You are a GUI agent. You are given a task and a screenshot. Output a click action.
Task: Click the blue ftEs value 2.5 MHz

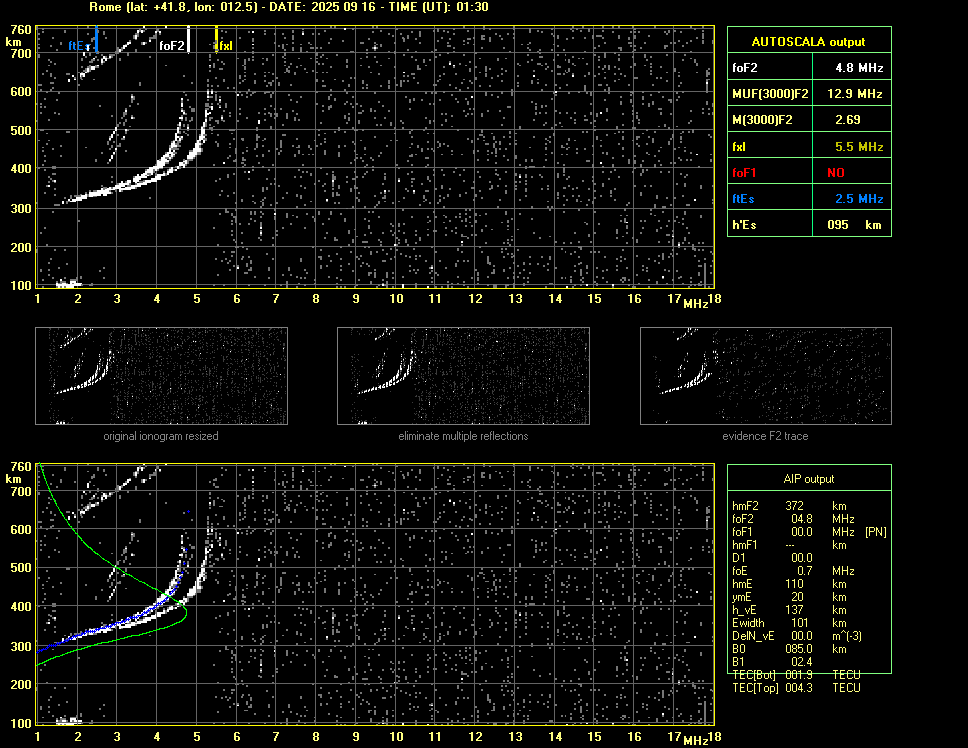pyautogui.click(x=859, y=199)
